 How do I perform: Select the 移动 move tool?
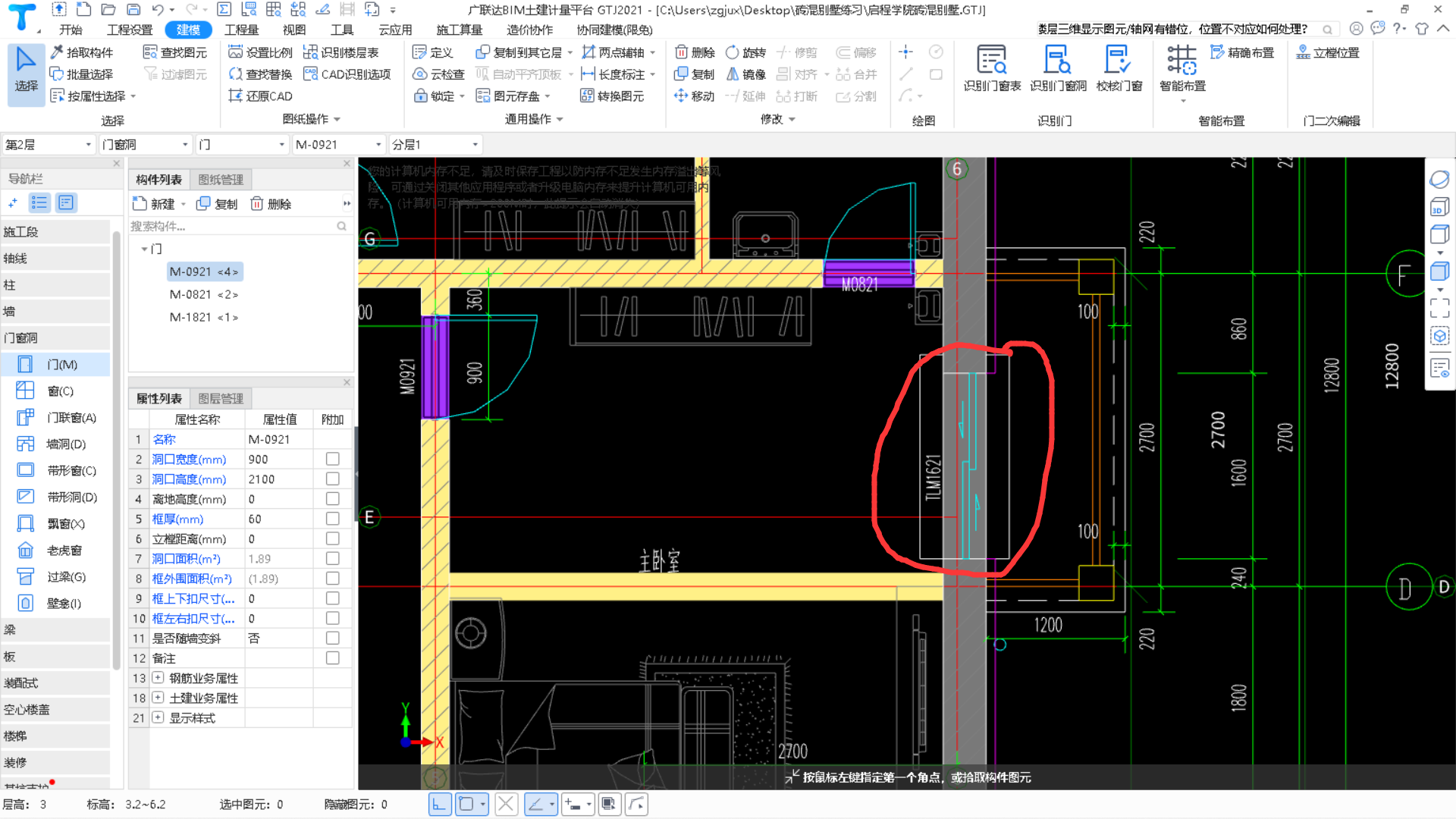[x=695, y=96]
